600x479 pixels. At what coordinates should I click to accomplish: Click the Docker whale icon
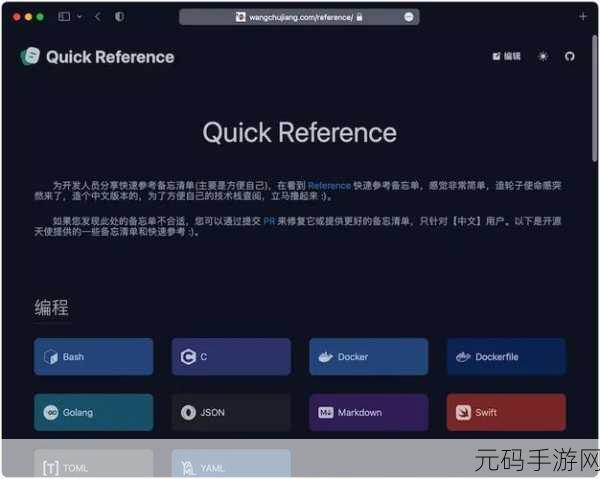click(x=326, y=357)
